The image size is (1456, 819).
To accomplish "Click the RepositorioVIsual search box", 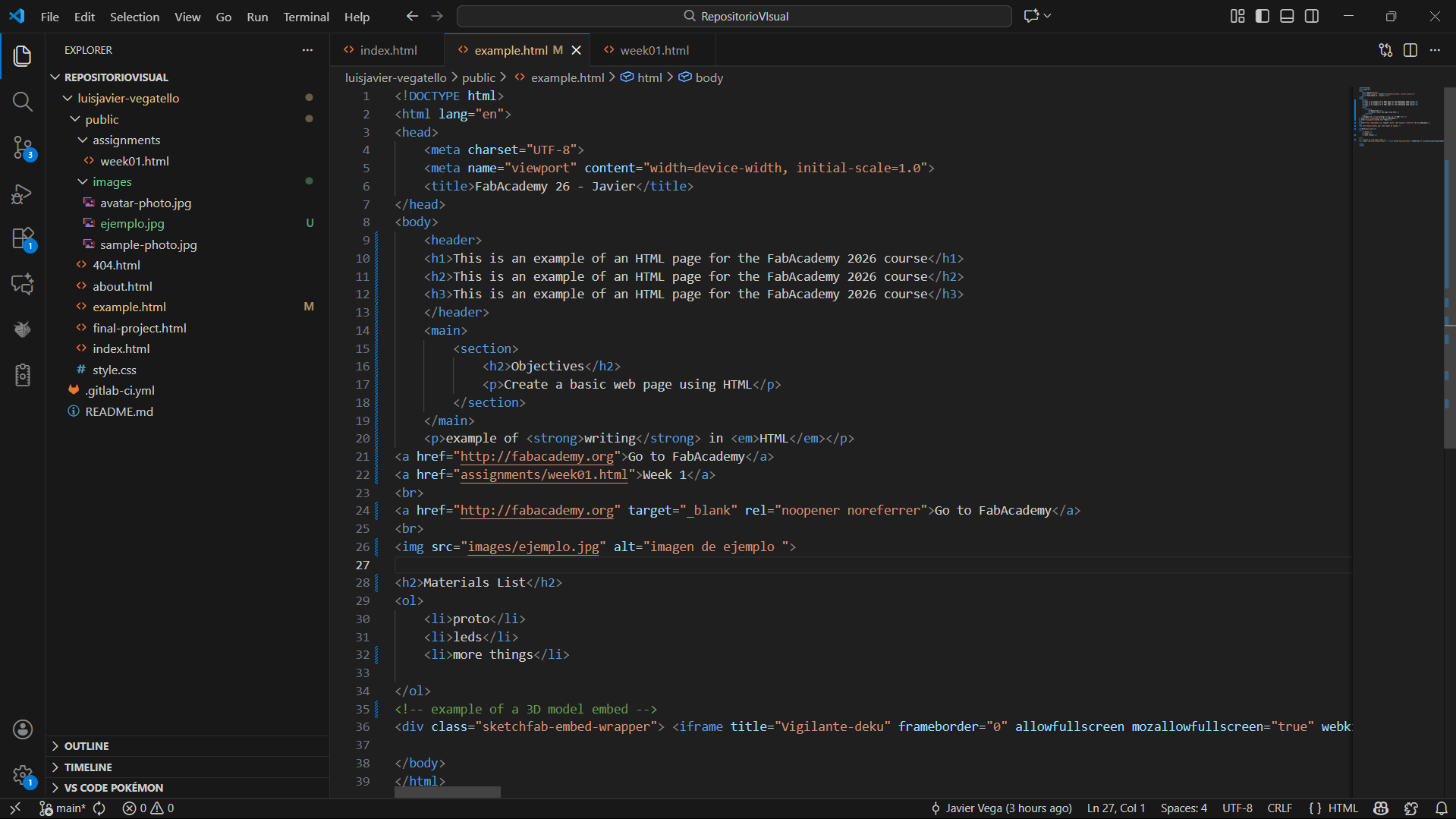I will pyautogui.click(x=734, y=16).
